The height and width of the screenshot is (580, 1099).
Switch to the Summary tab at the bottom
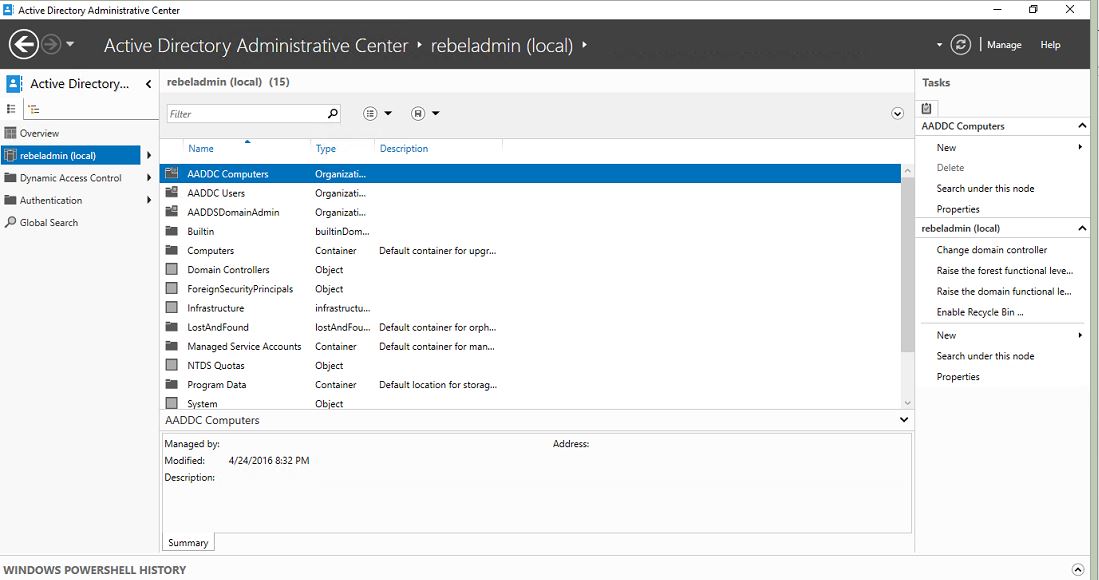[x=188, y=542]
